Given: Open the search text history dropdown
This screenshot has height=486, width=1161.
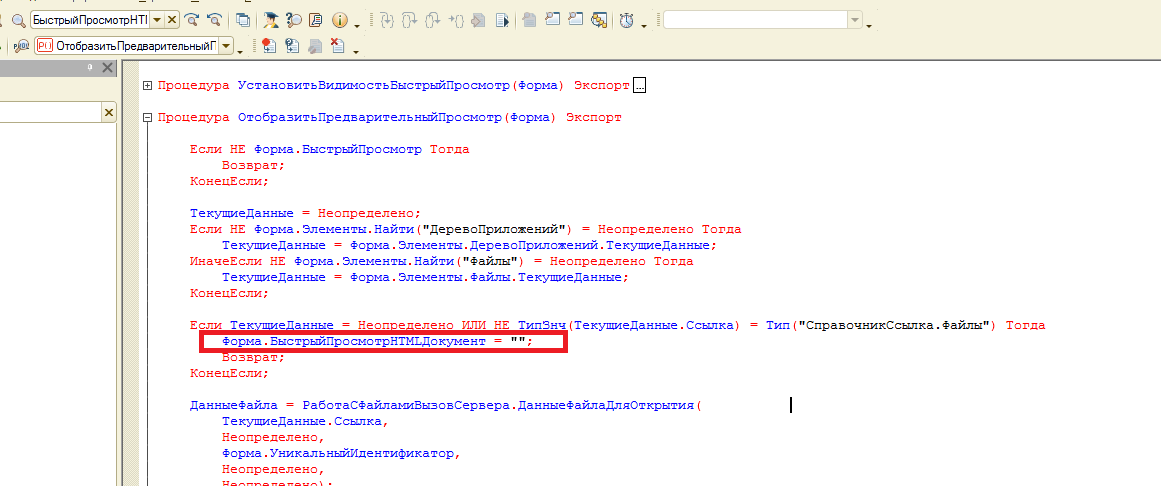Looking at the screenshot, I should (x=158, y=20).
